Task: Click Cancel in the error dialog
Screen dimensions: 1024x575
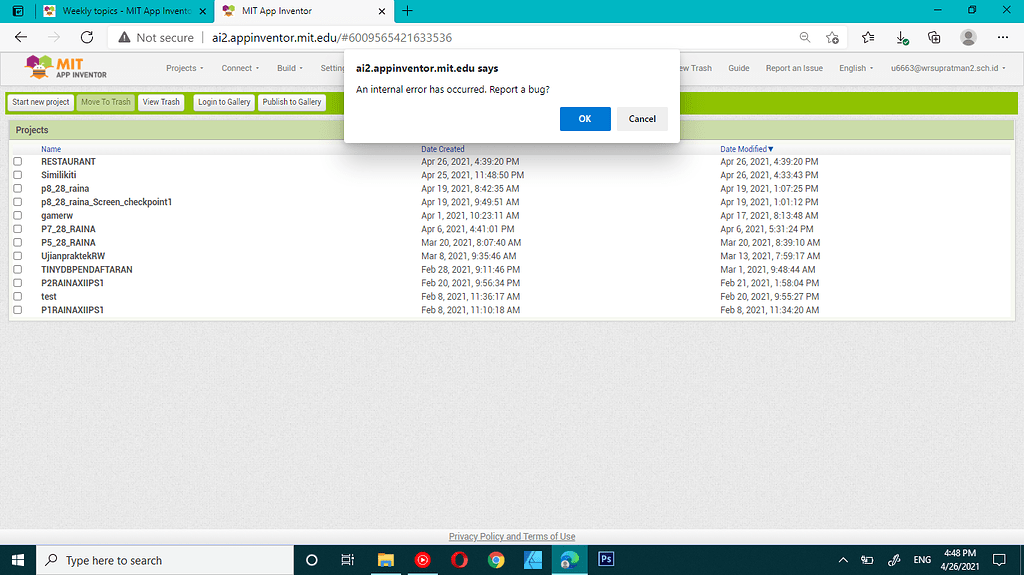Action: (x=642, y=118)
